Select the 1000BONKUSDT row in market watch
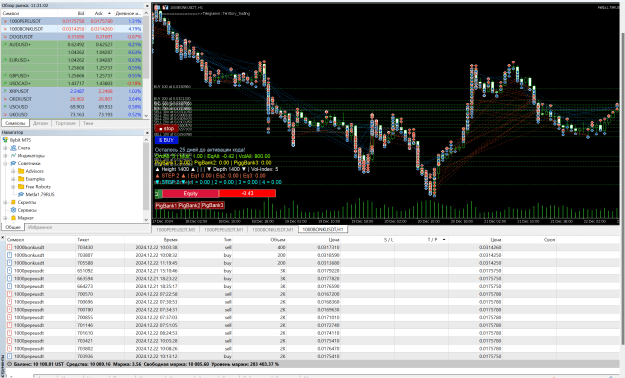 pos(72,29)
